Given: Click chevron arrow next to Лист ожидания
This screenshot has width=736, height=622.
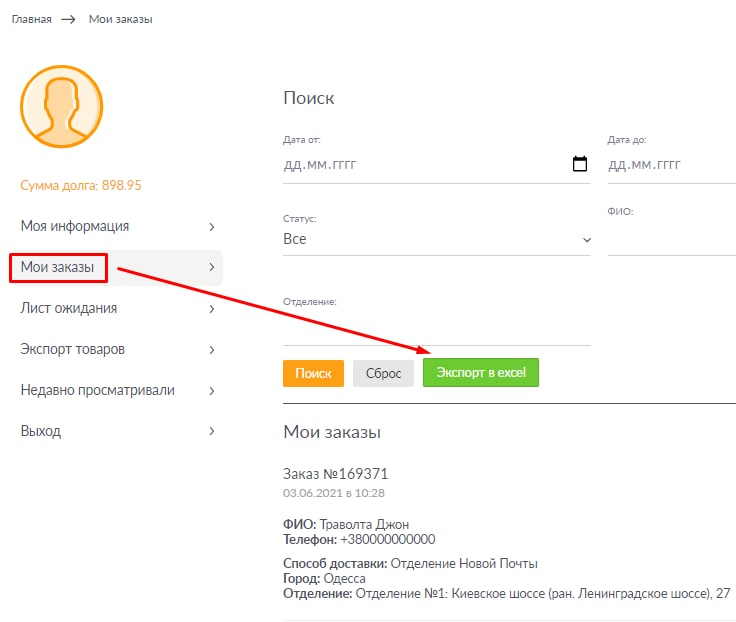Looking at the screenshot, I should (211, 309).
